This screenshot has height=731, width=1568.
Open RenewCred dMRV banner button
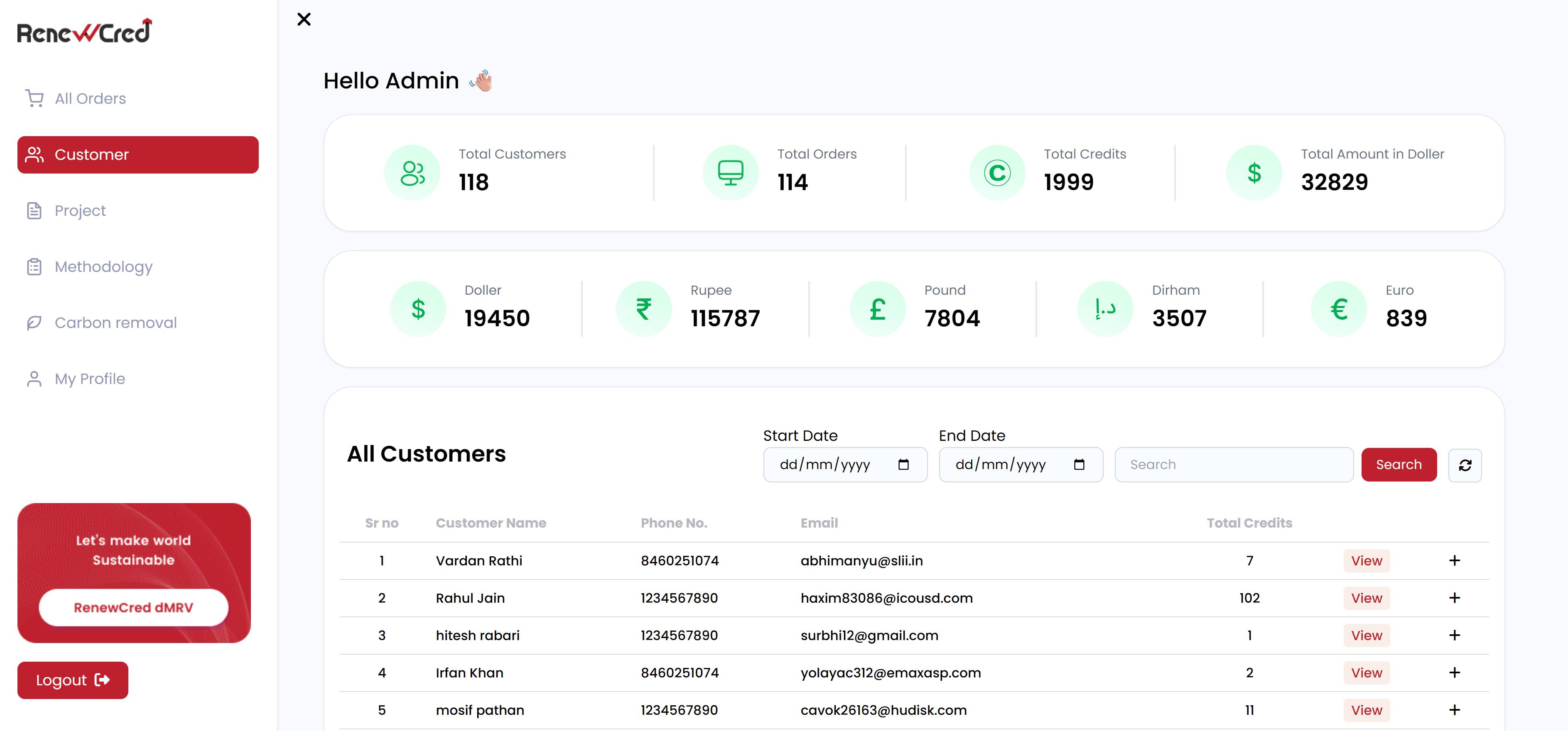tap(133, 608)
